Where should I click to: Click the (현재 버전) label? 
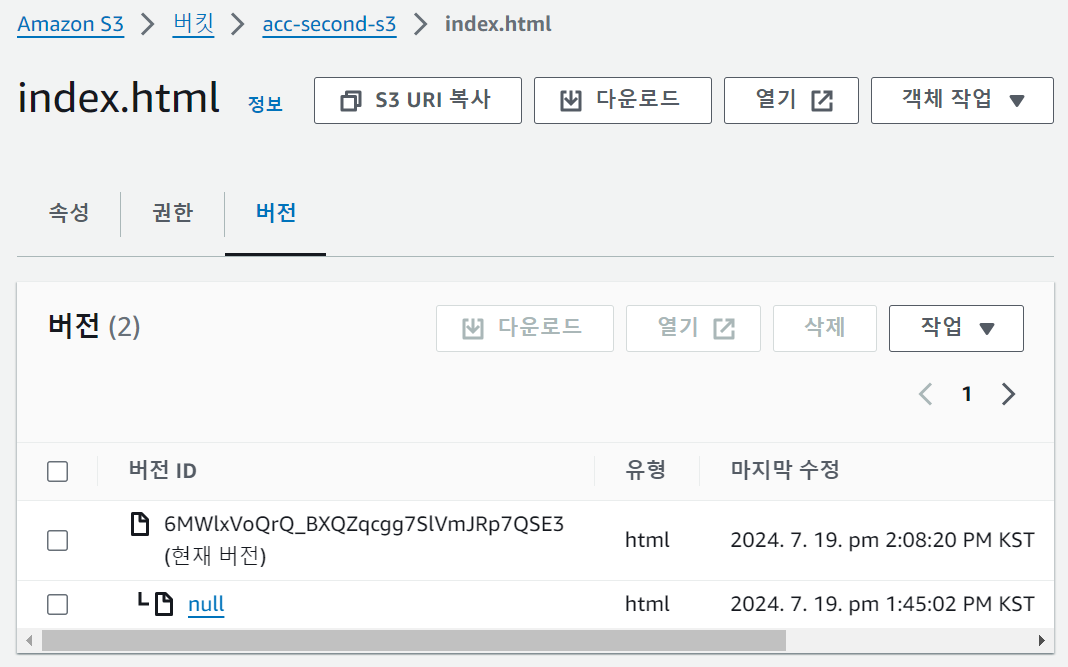[215, 556]
